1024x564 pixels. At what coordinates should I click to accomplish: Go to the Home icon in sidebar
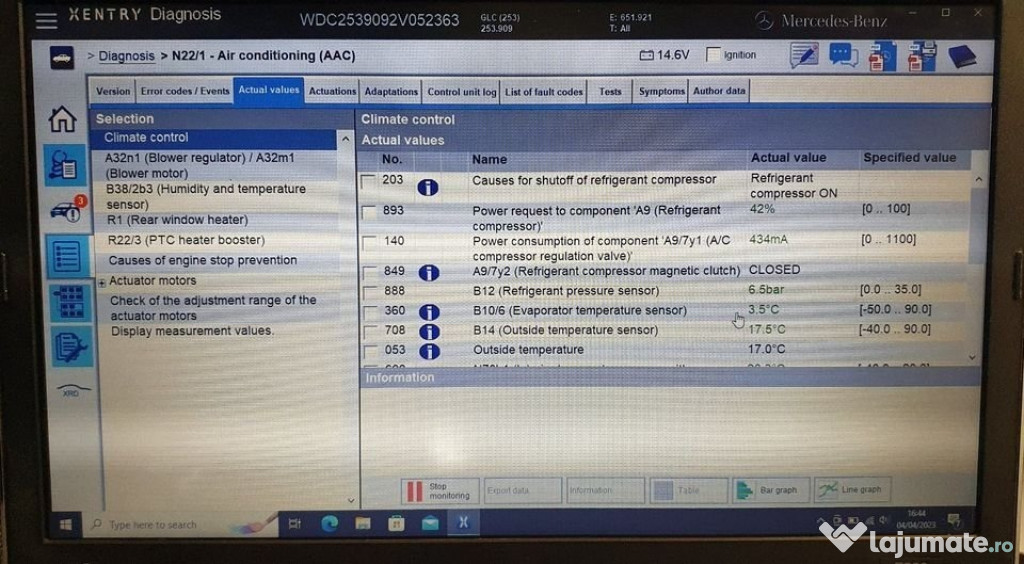(62, 120)
